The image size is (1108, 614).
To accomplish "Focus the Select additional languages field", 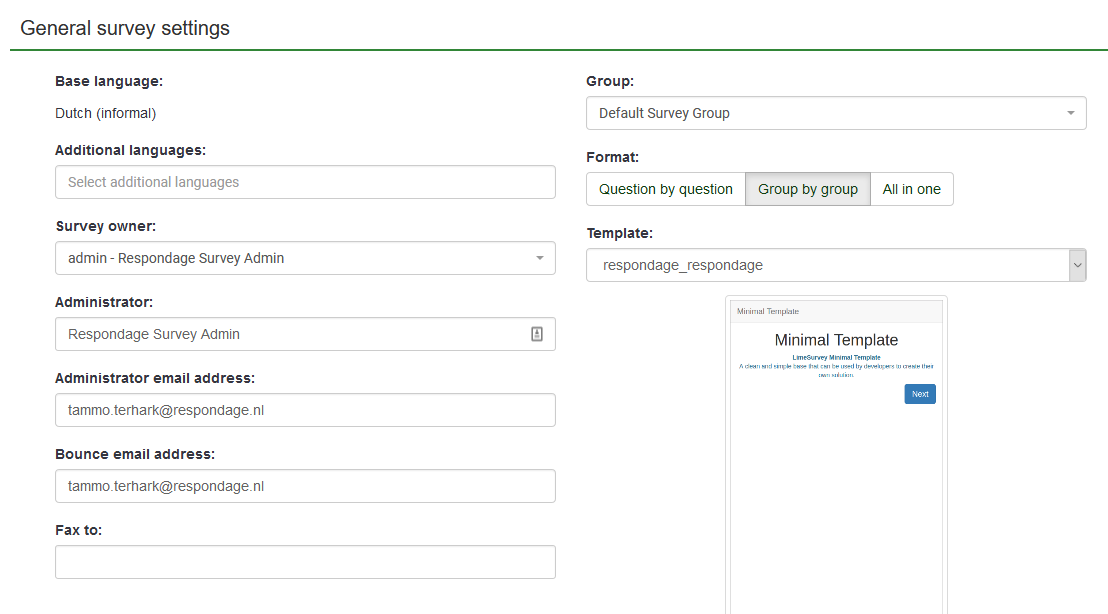I will 305,182.
